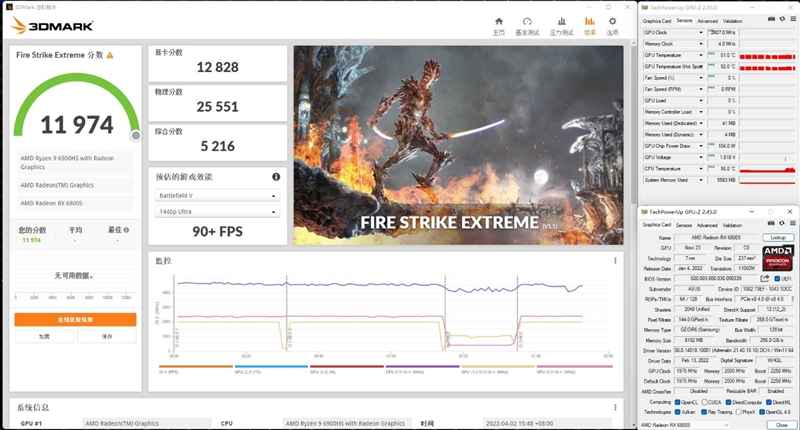Click the BIOS share/export icon in GPU-Z
The width and height of the screenshot is (800, 430).
click(x=764, y=279)
